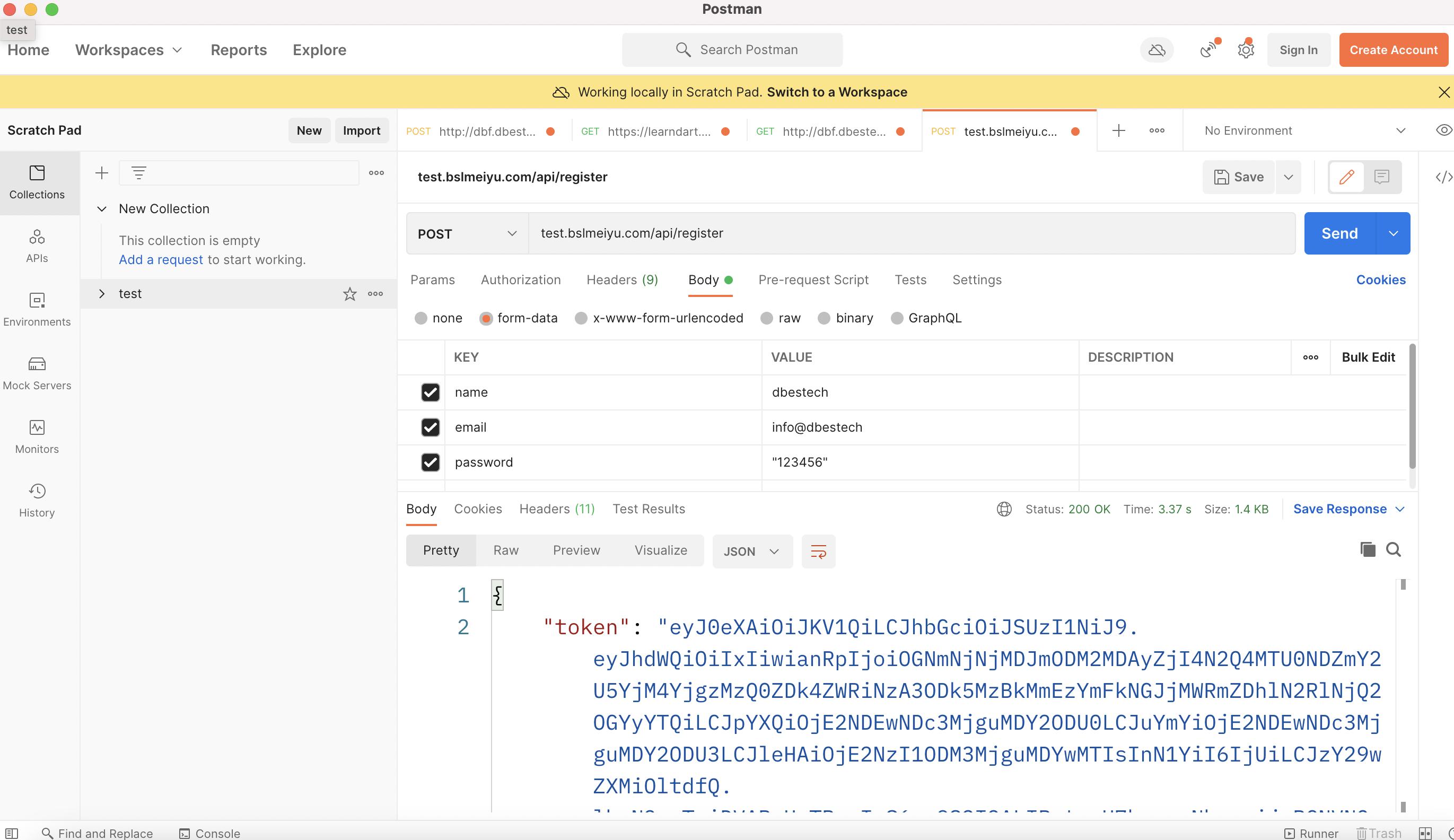Screen dimensions: 1454x840
Task: Open the Send button dropdown arrow
Action: [x=1393, y=233]
